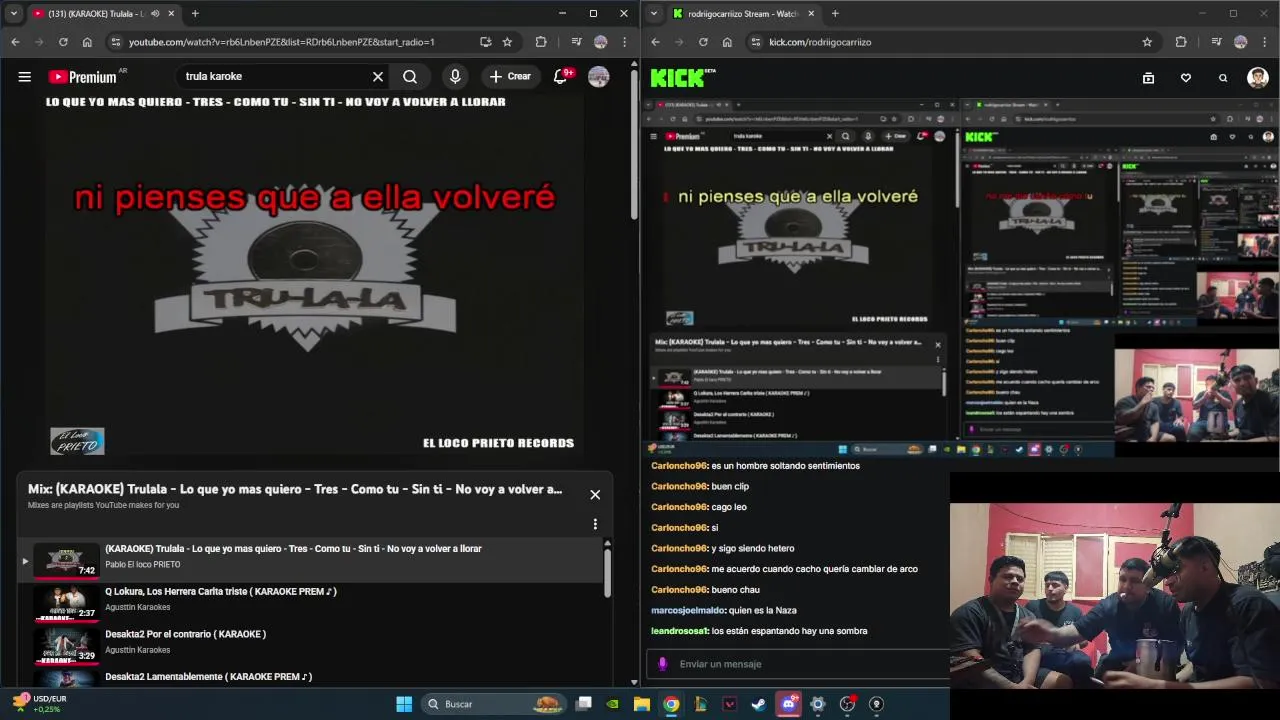Open YouTube account avatar menu
Image resolution: width=1280 pixels, height=720 pixels.
pos(599,77)
